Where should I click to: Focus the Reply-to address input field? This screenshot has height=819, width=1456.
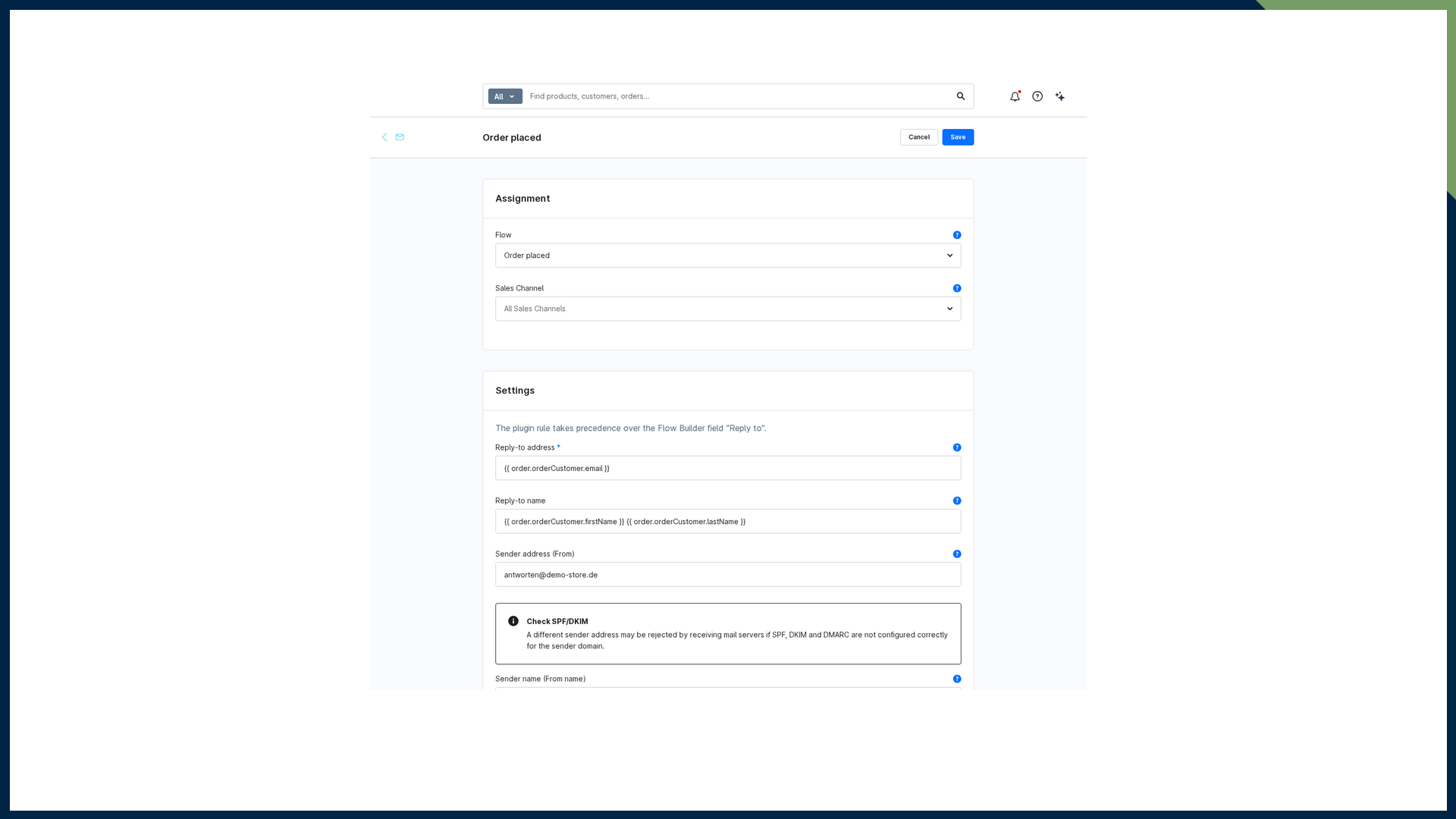[x=728, y=468]
